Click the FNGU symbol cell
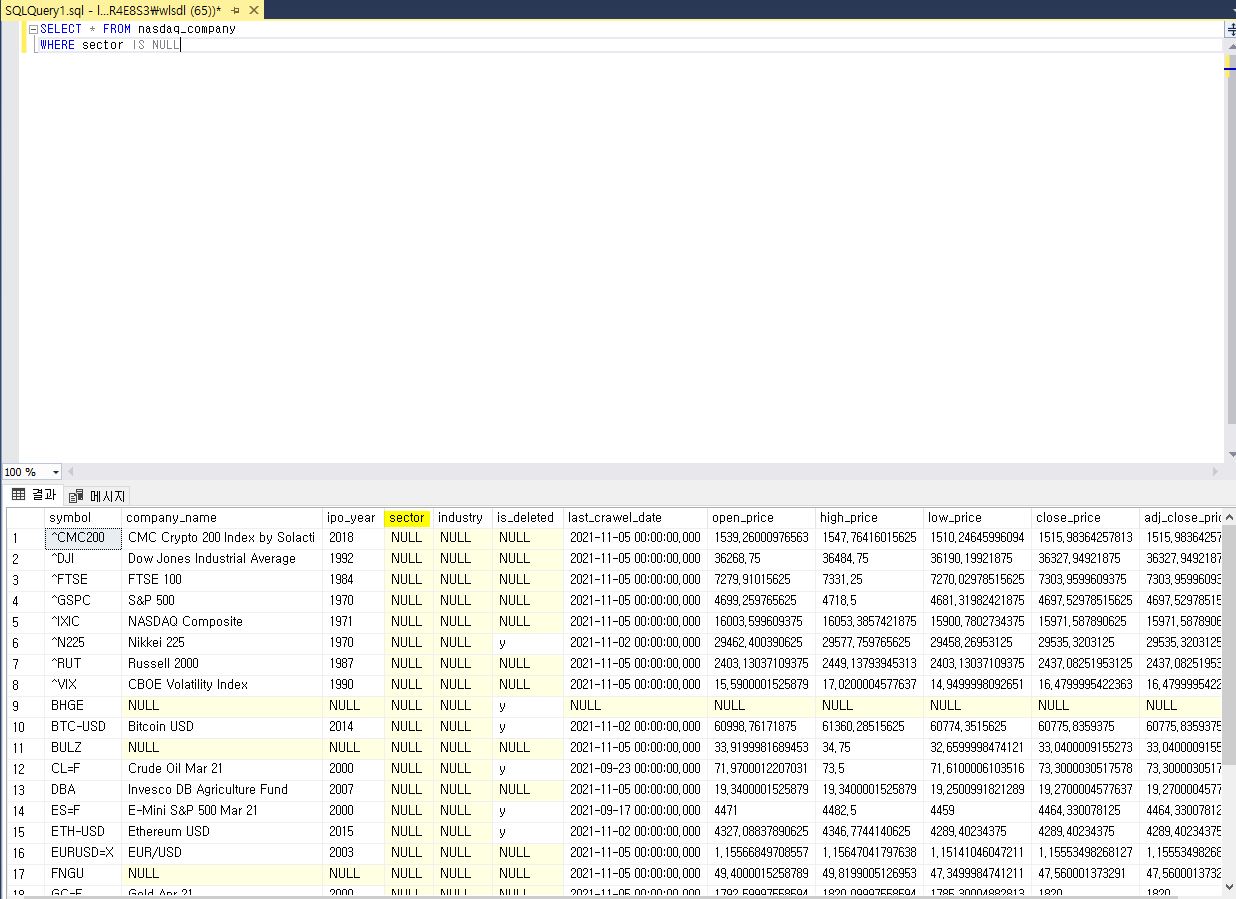This screenshot has height=899, width=1236. tap(83, 874)
